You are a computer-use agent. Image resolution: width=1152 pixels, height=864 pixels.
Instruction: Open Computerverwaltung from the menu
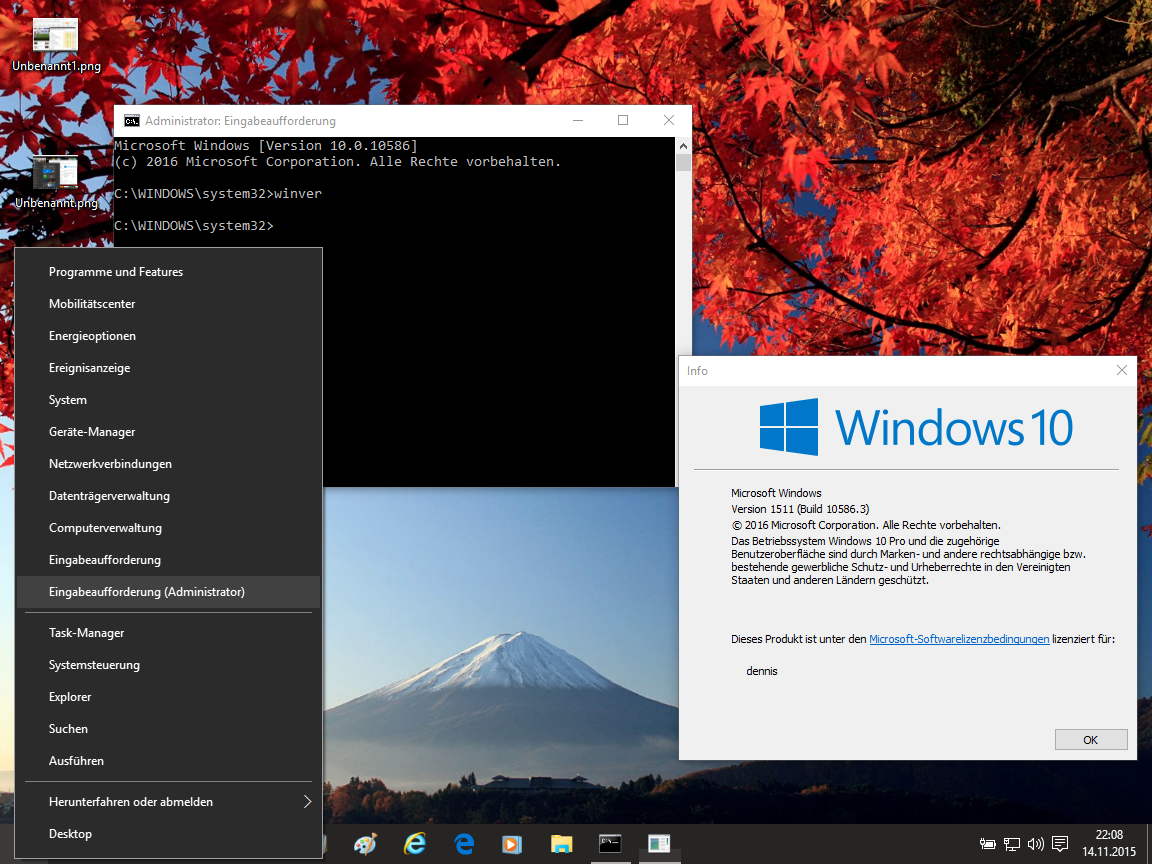click(x=168, y=528)
